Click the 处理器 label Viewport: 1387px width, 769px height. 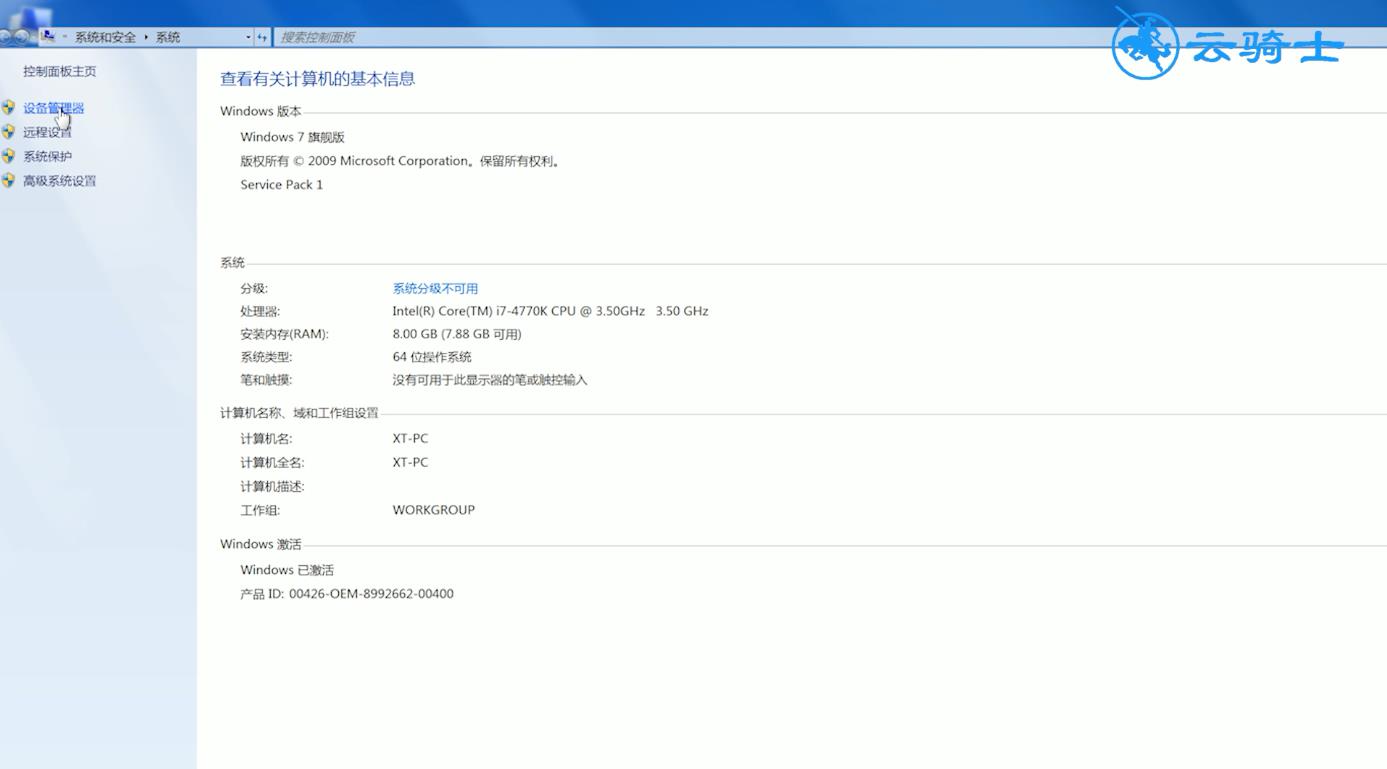[260, 311]
